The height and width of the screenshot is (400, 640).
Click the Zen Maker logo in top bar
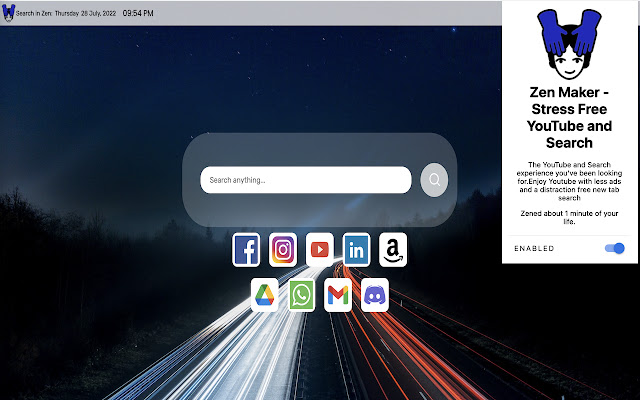9,13
